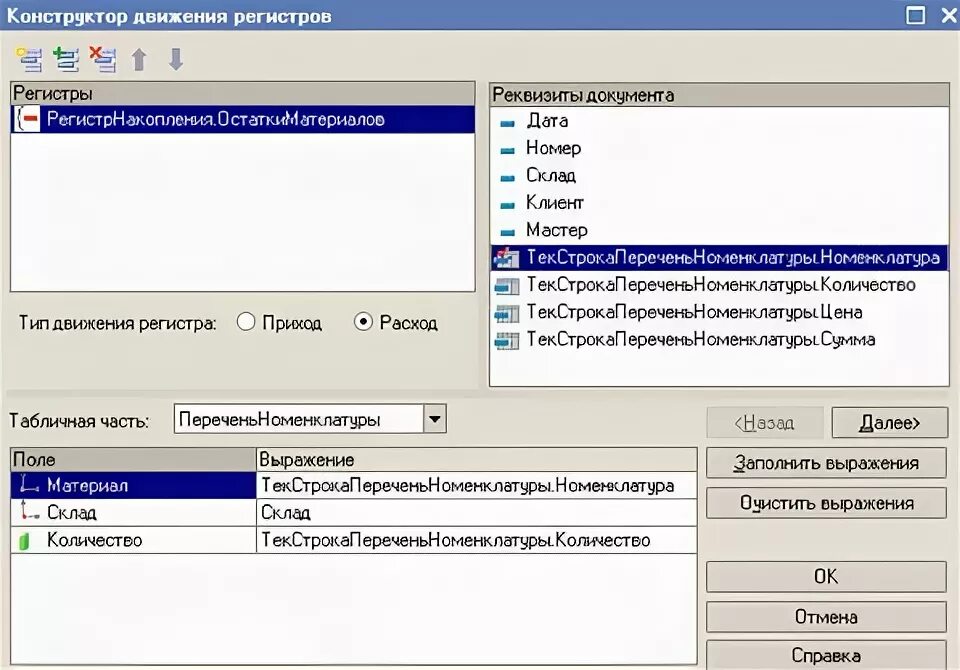Image resolution: width=960 pixels, height=670 pixels.
Task: Click the add register toolbar icon
Action: (66, 59)
